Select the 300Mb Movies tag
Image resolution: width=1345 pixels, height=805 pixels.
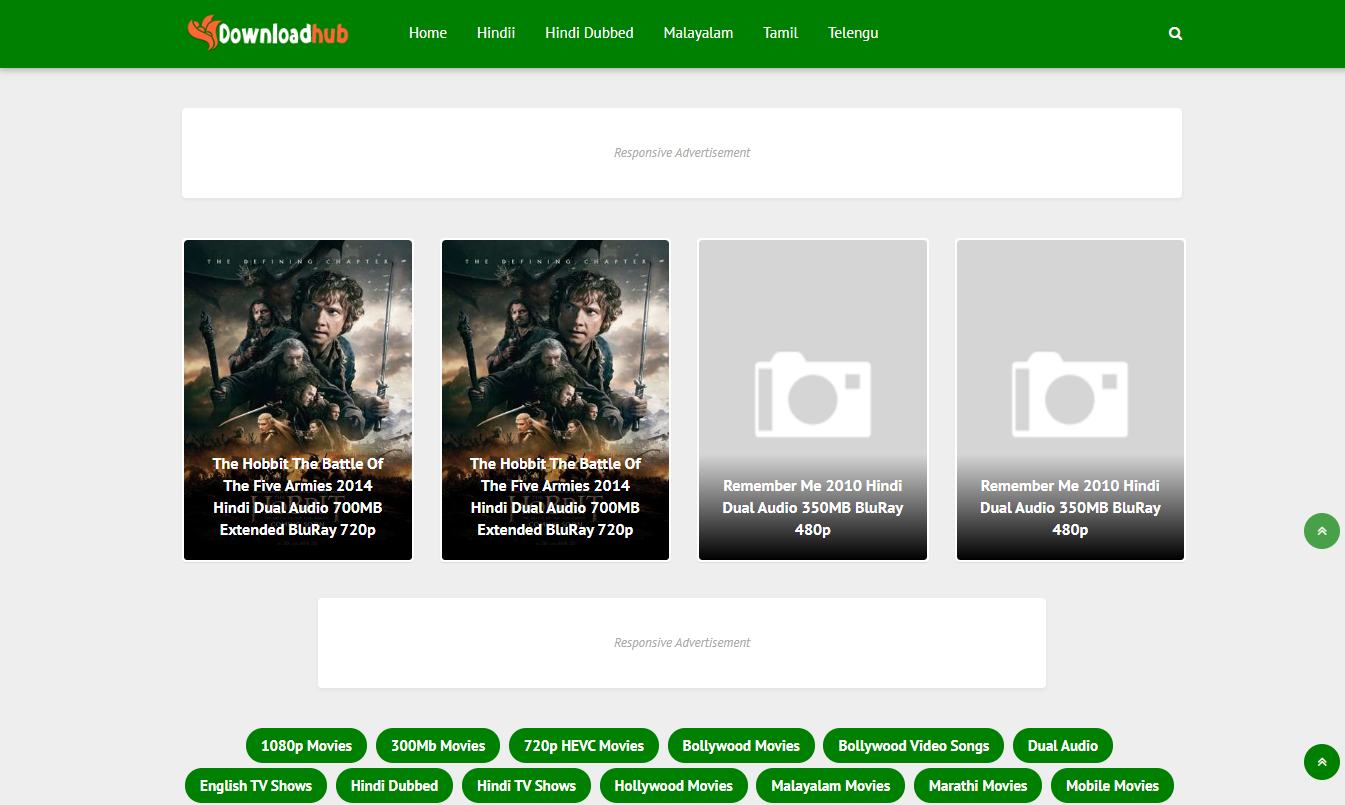pyautogui.click(x=438, y=746)
